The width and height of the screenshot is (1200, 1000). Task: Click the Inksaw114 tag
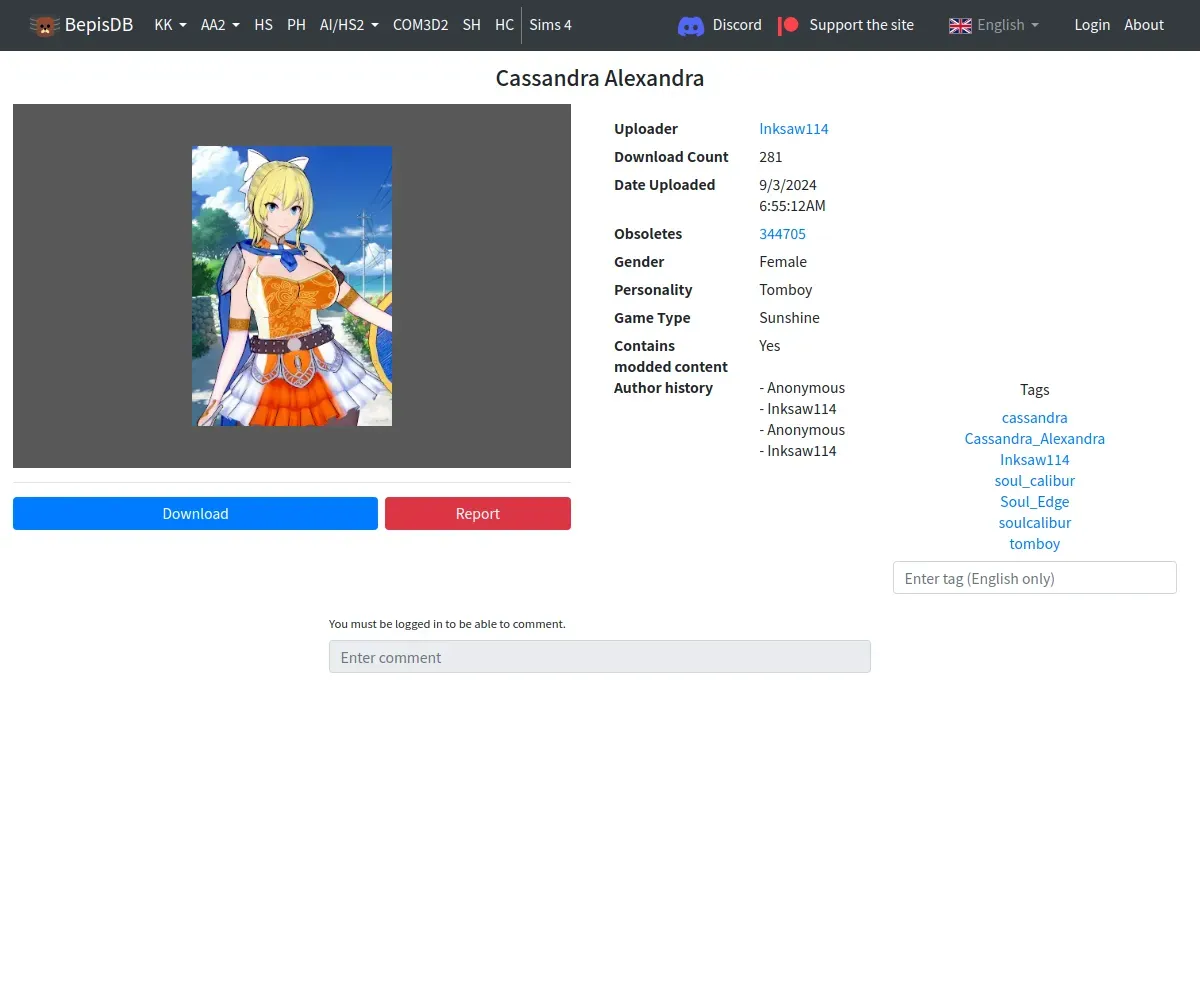click(x=1035, y=460)
